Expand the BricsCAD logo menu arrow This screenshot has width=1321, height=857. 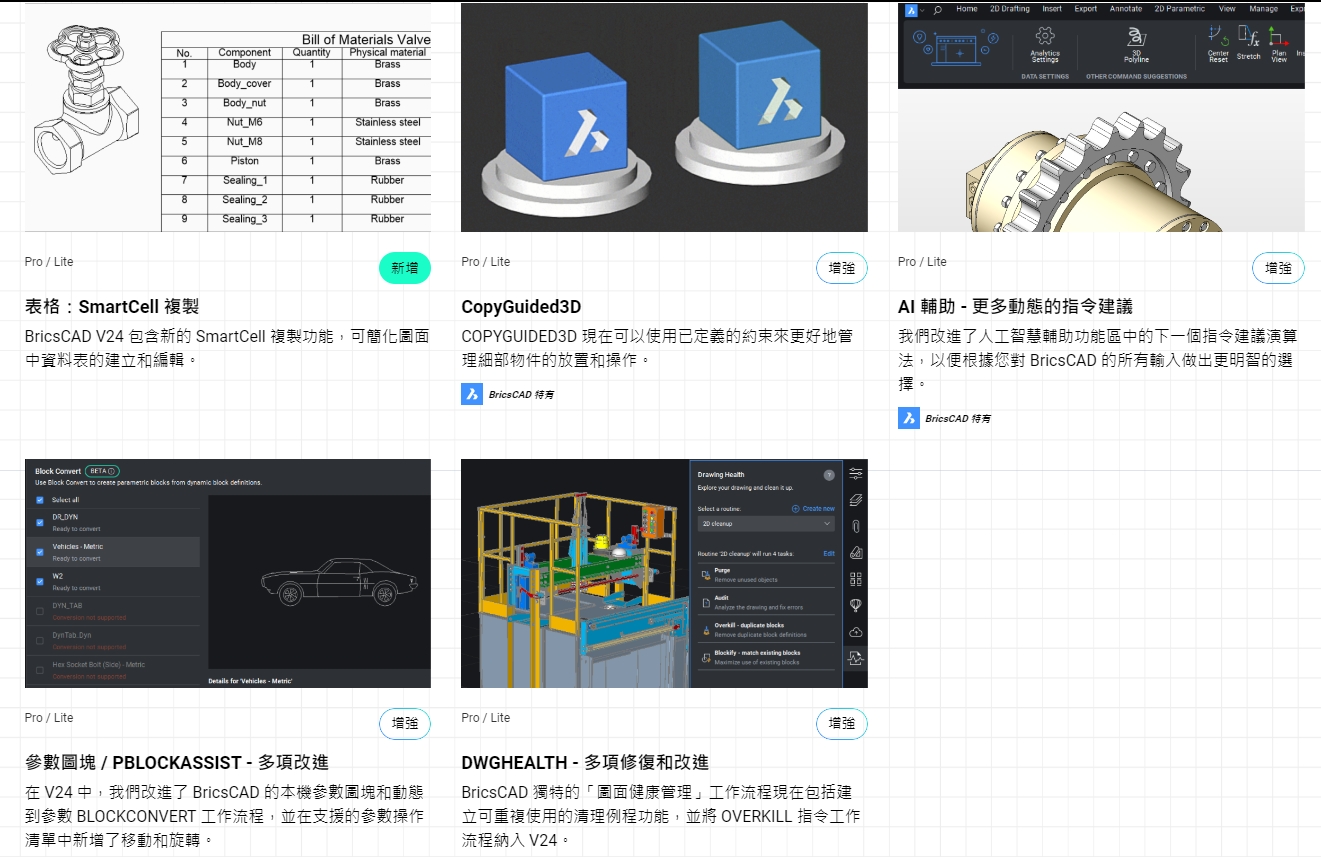pos(923,10)
